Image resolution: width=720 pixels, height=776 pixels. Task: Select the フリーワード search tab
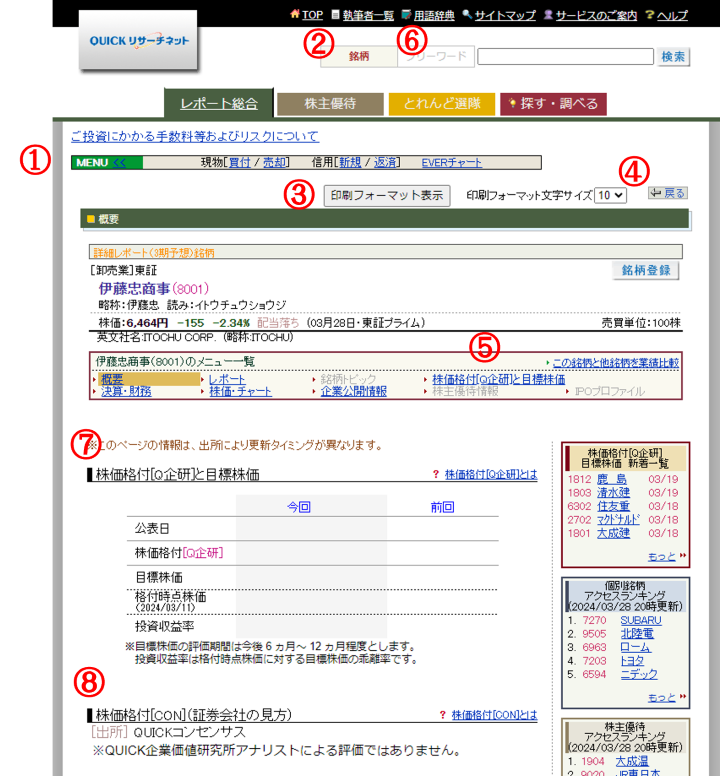436,56
